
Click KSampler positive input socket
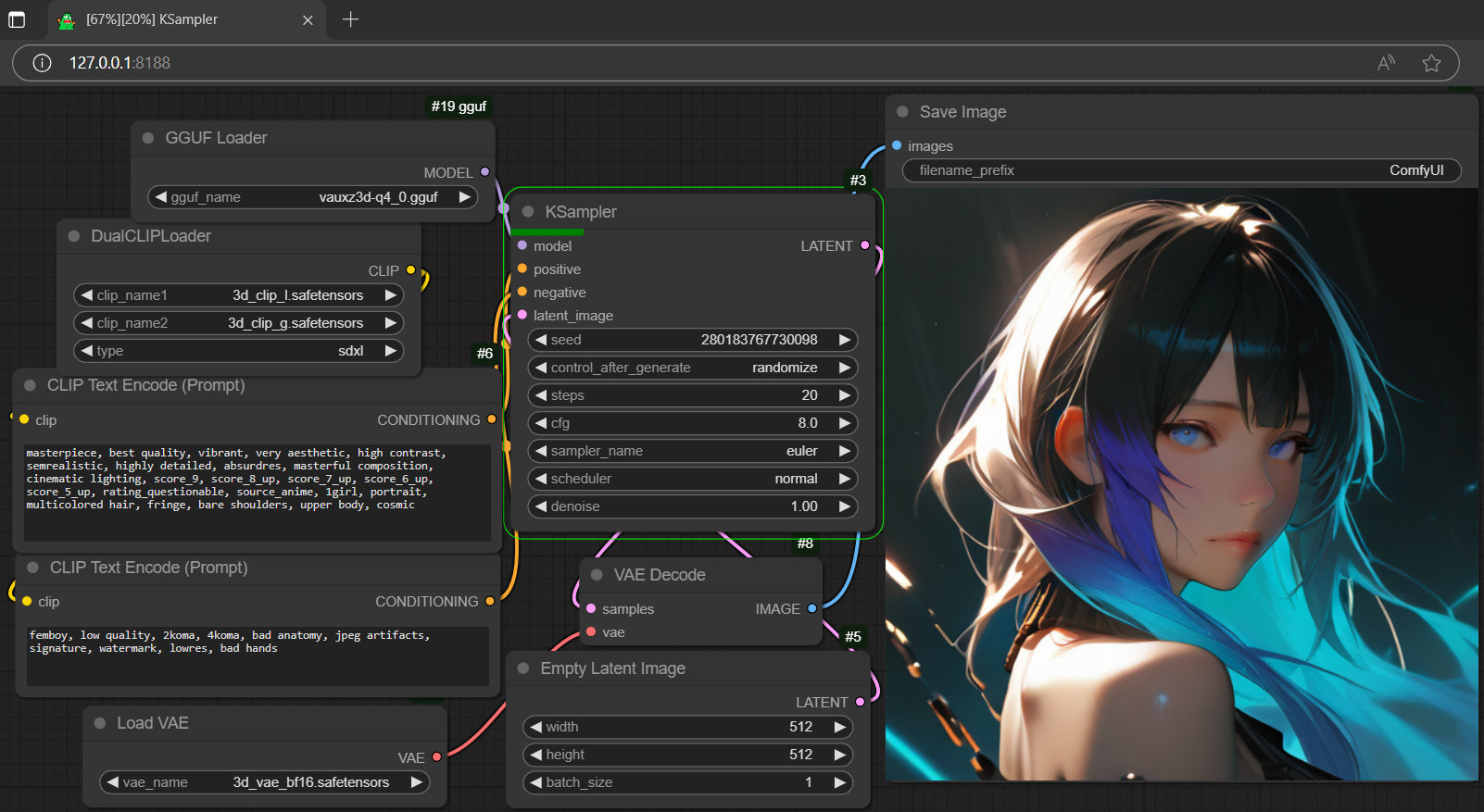point(522,269)
